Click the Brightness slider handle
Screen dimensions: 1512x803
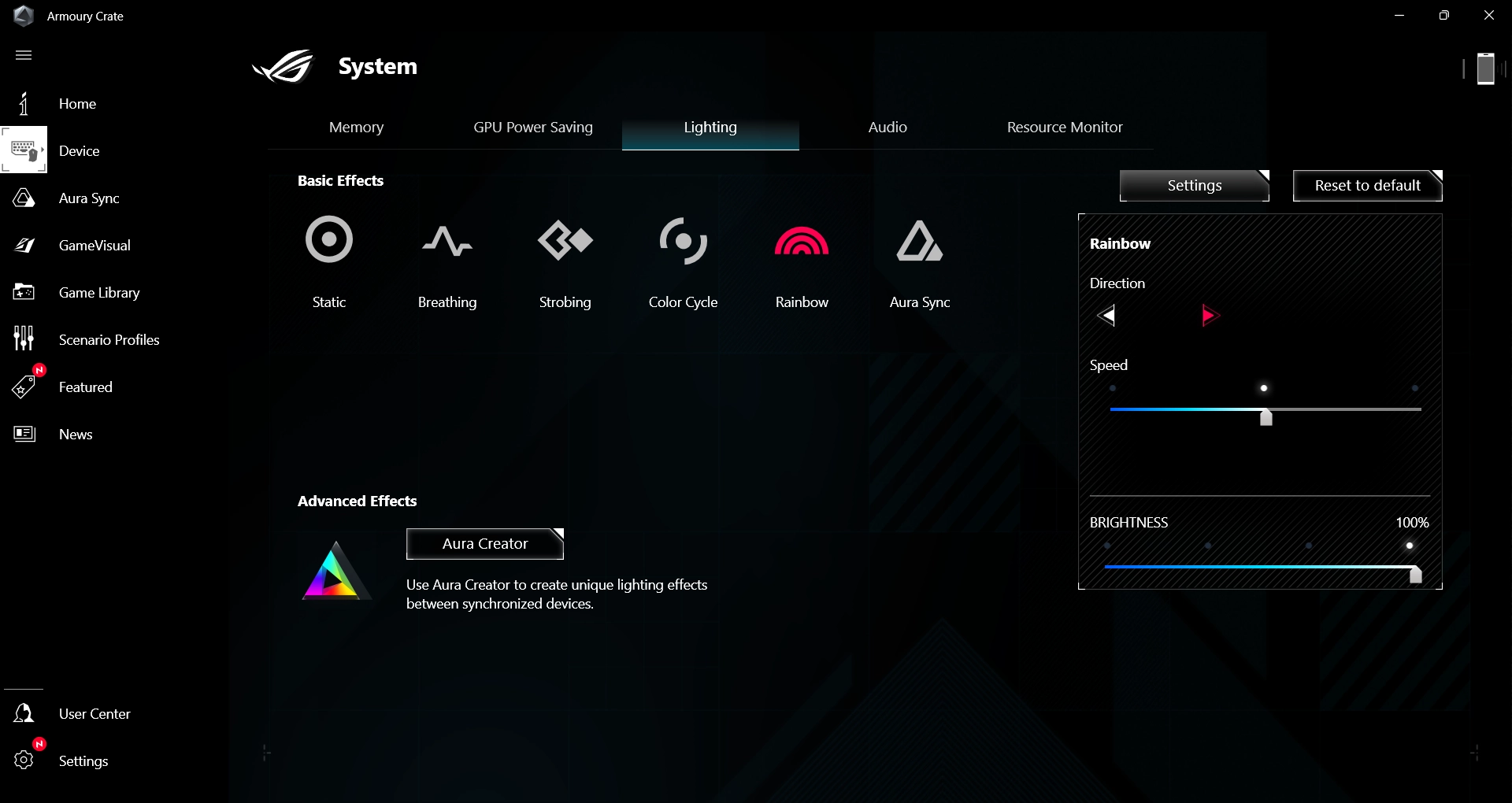click(x=1416, y=575)
